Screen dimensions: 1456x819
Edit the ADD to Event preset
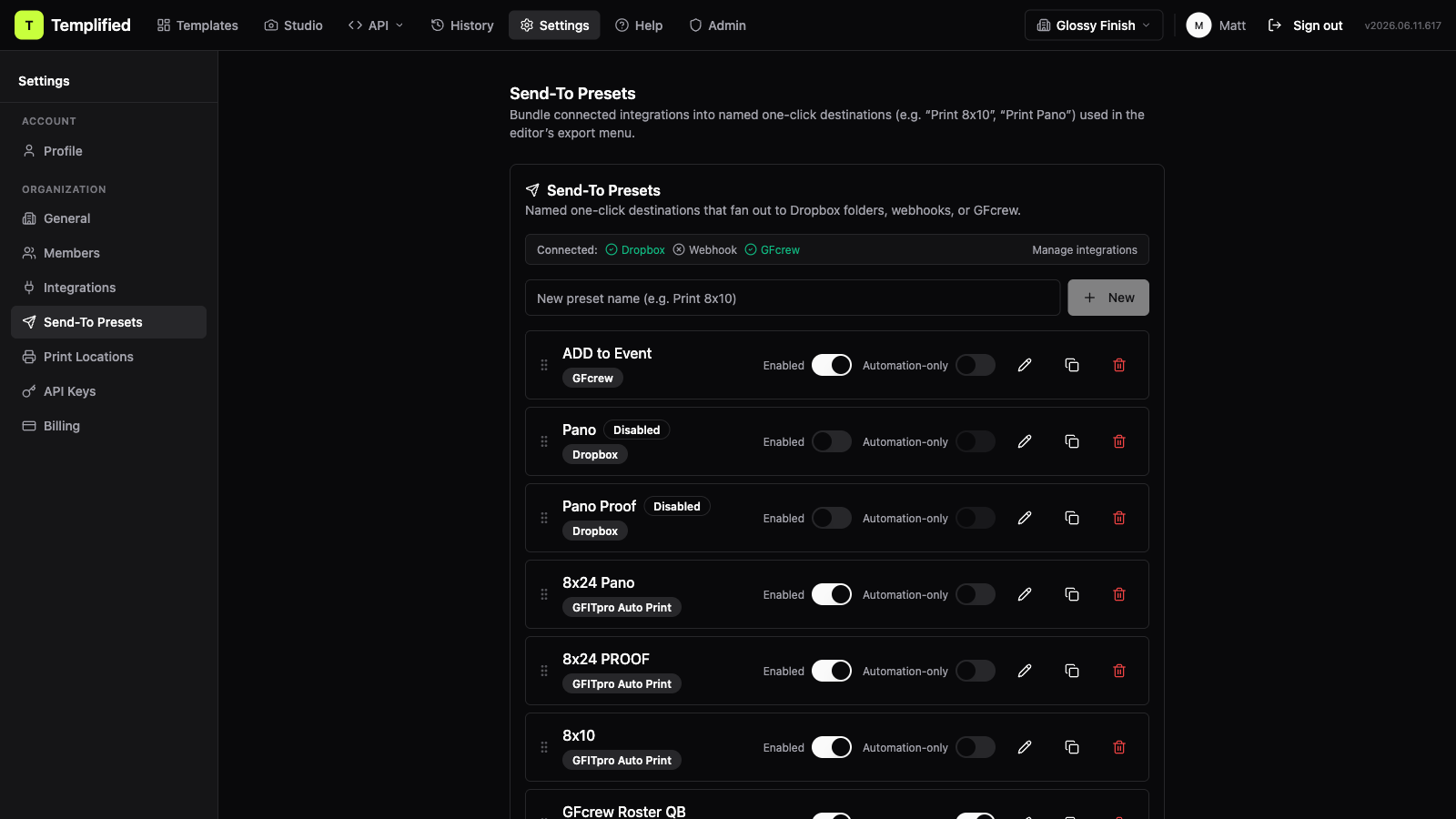[x=1025, y=365]
